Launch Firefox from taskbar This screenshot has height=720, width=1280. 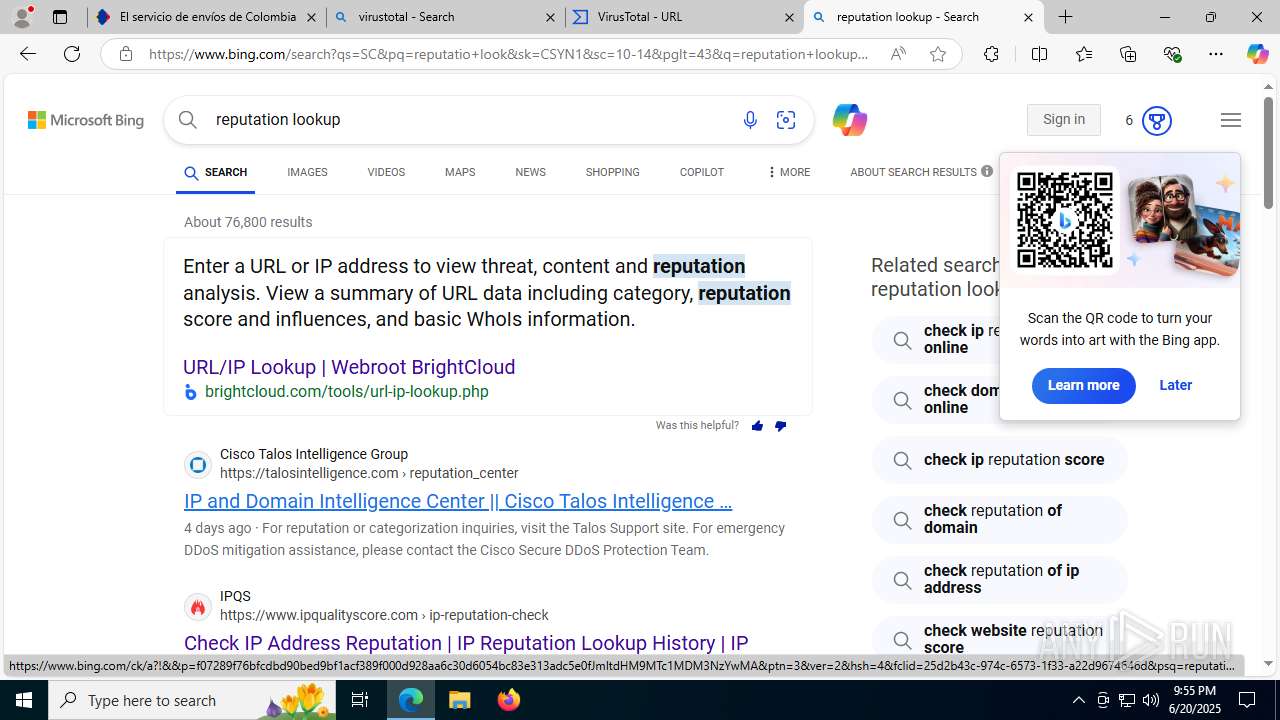509,700
